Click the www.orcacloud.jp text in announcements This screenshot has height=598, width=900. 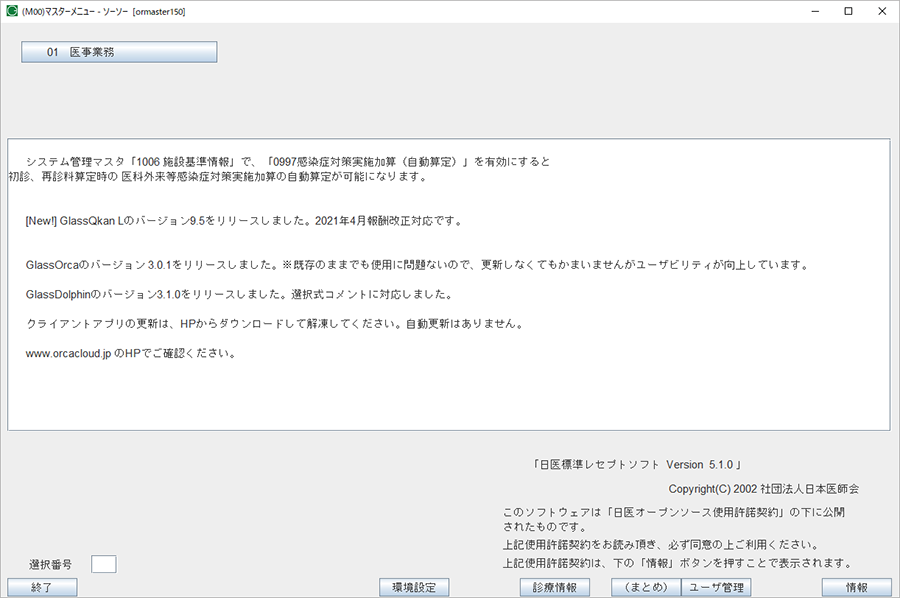(67, 354)
